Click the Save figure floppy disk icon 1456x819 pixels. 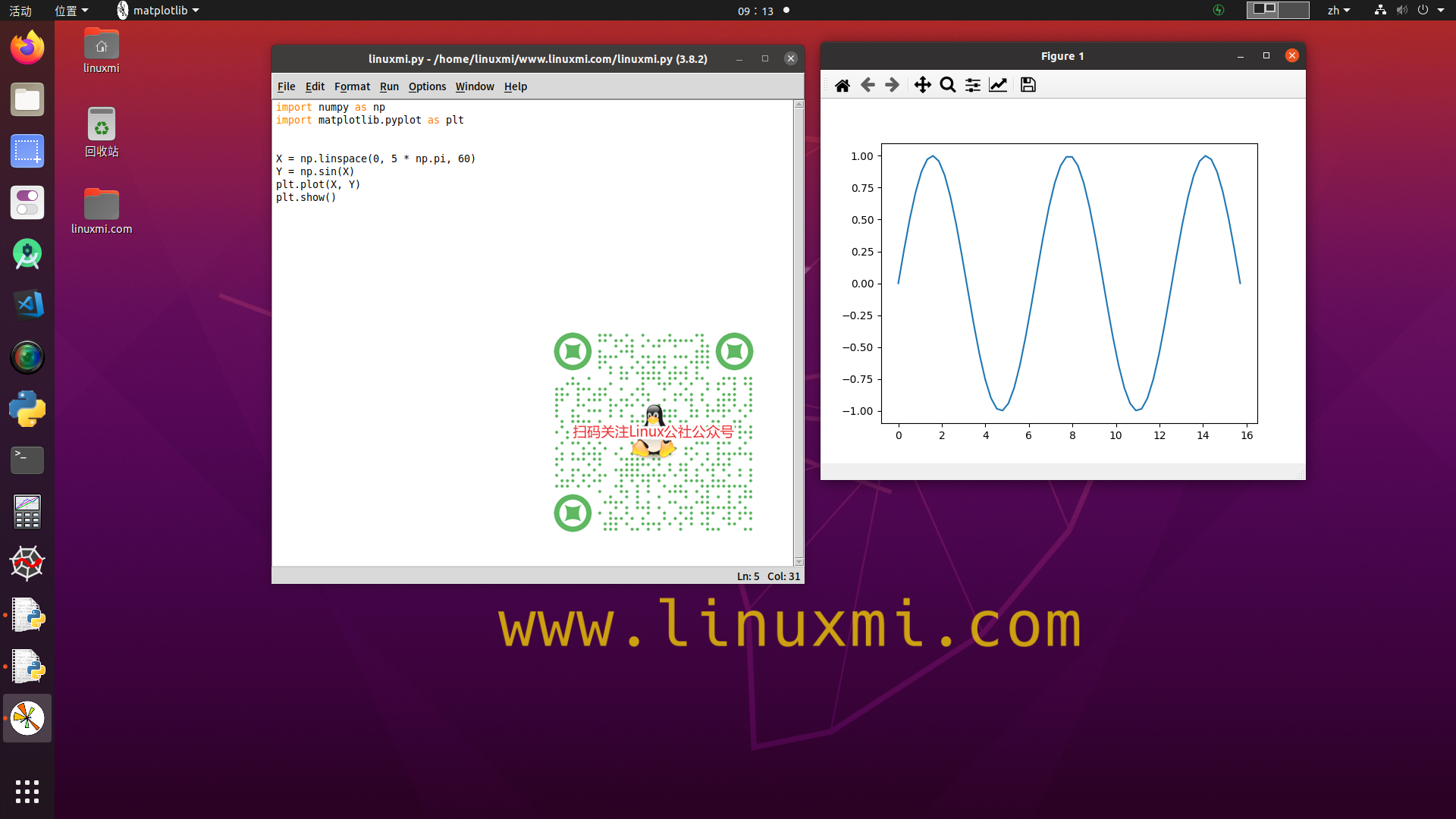coord(1028,85)
